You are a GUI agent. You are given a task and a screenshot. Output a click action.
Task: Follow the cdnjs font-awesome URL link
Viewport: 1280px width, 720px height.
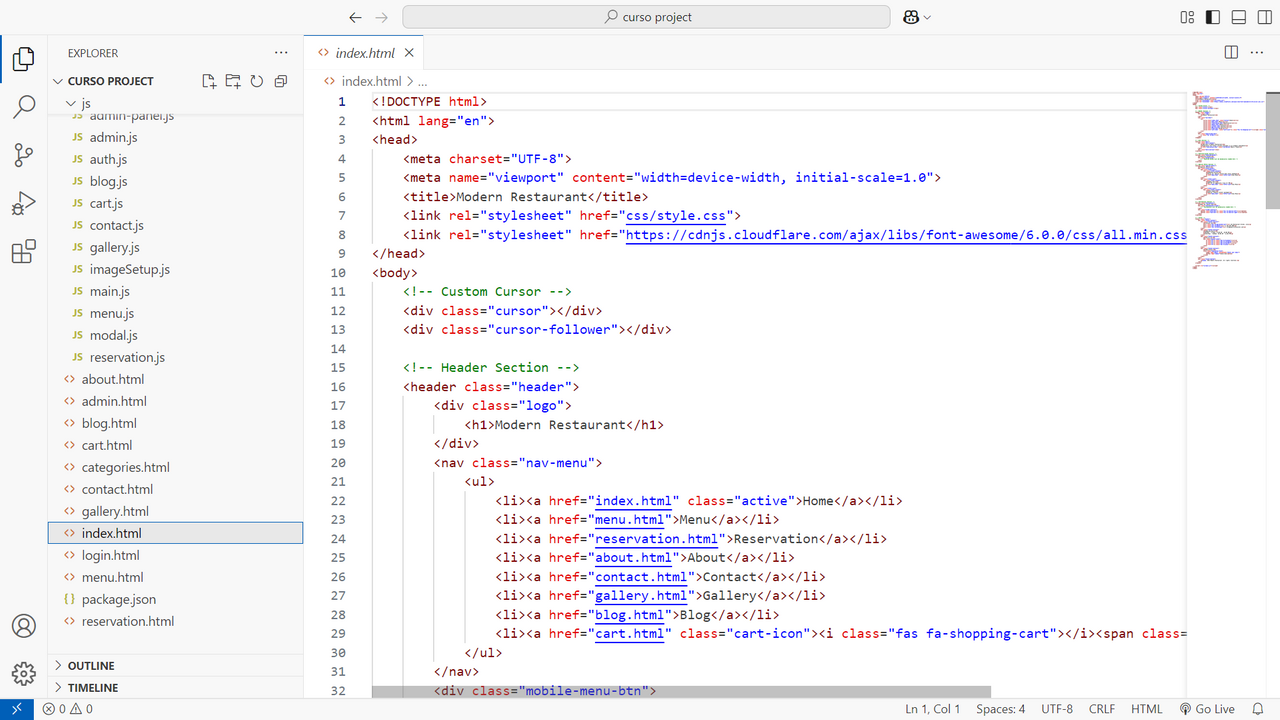point(906,235)
